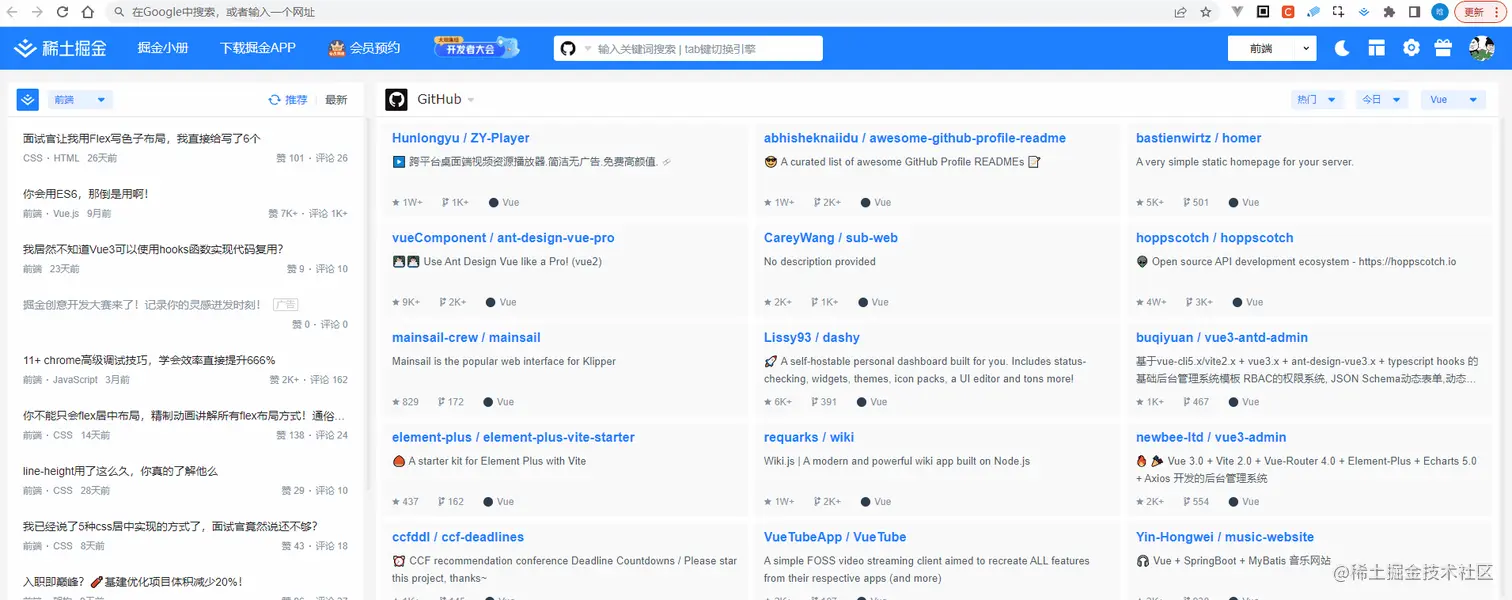
Task: Open 会员预约 in top navigation
Action: [x=375, y=48]
